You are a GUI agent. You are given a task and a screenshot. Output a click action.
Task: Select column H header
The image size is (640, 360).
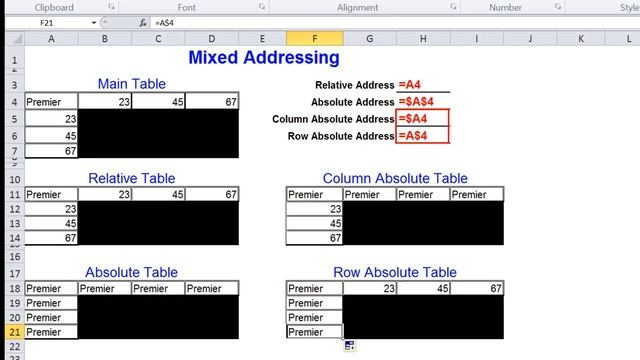point(423,39)
